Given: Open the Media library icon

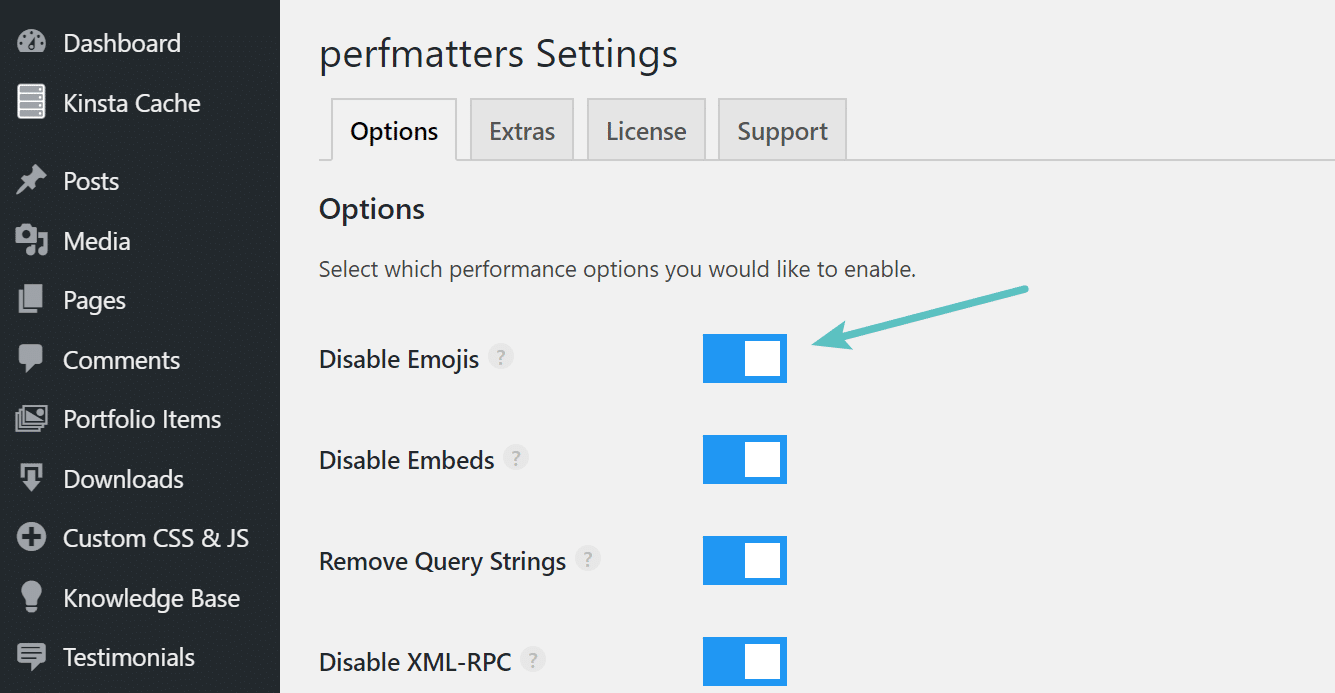Looking at the screenshot, I should 30,240.
